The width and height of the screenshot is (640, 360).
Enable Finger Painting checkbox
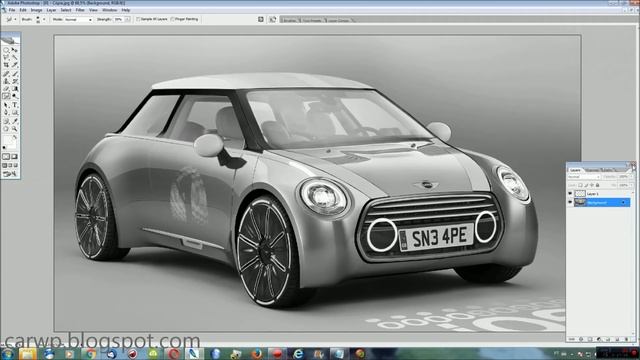(x=173, y=19)
